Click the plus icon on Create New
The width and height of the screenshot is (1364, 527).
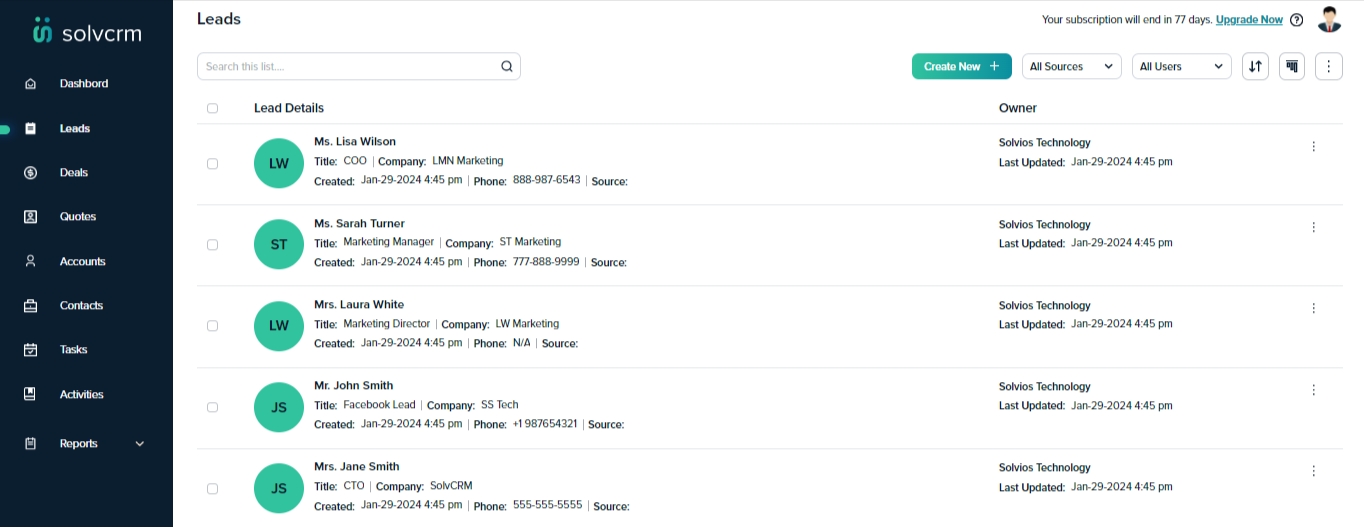994,67
